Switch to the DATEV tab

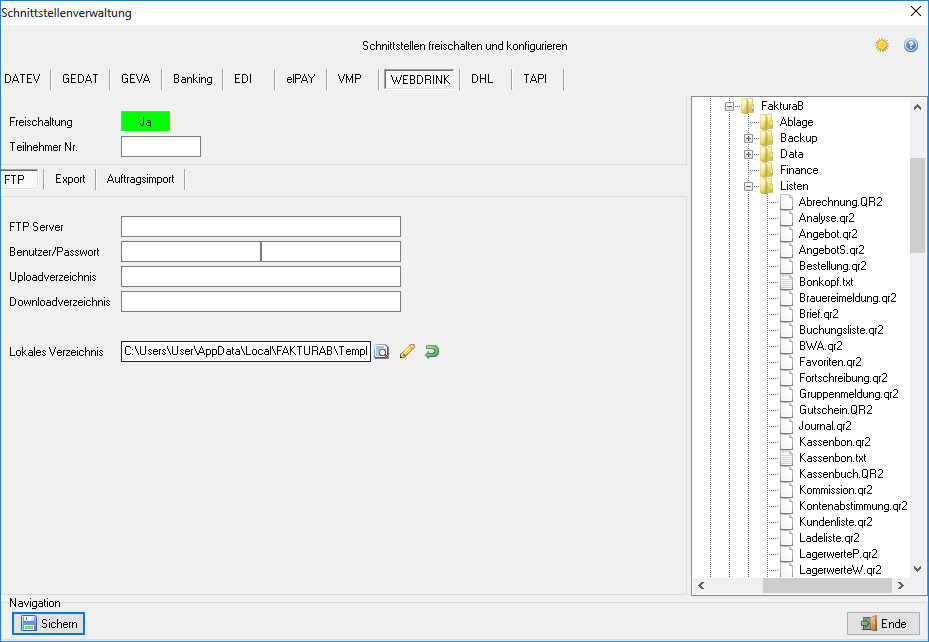pyautogui.click(x=23, y=79)
